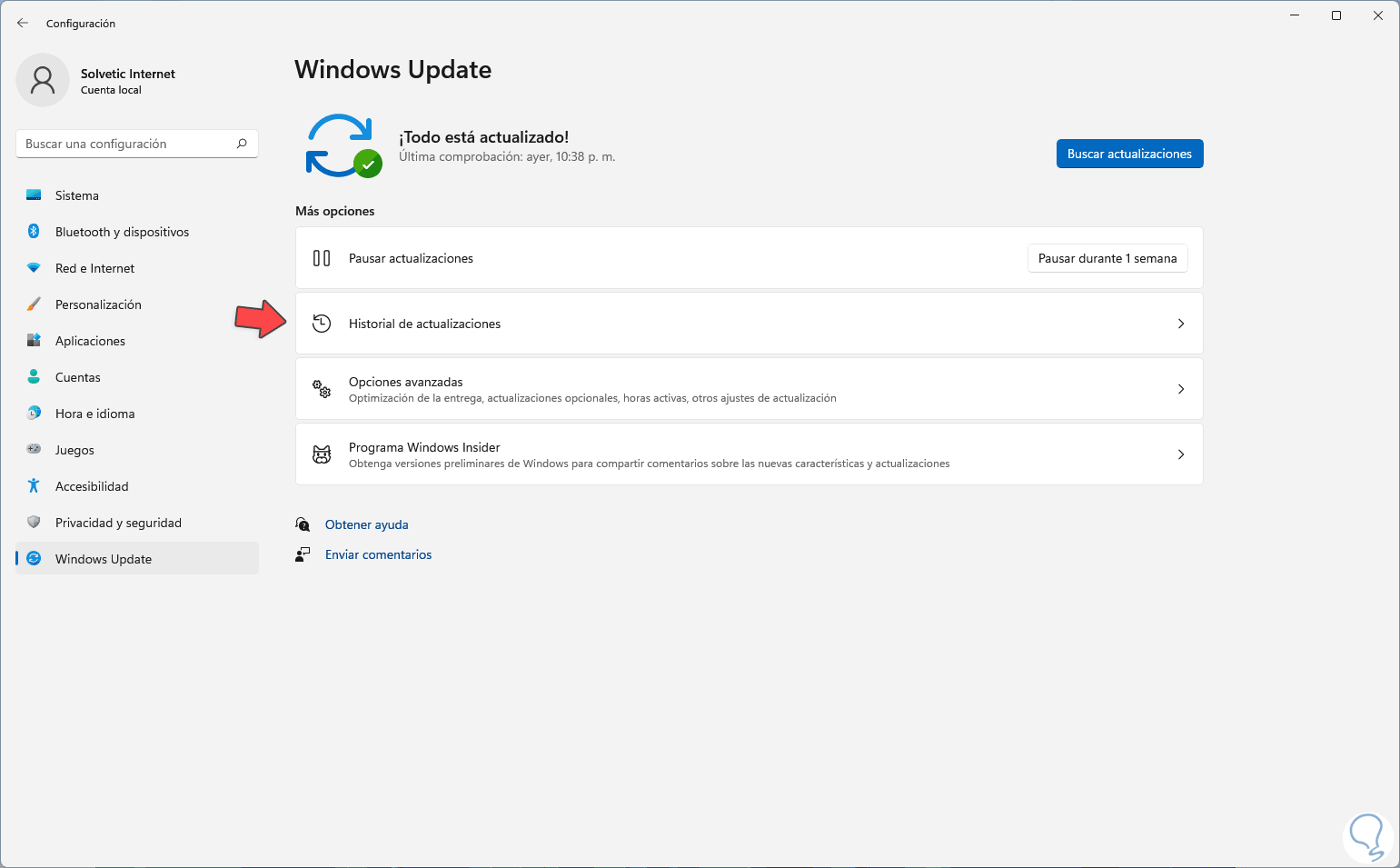Click the back arrow icon
1400x868 pixels.
click(x=23, y=23)
